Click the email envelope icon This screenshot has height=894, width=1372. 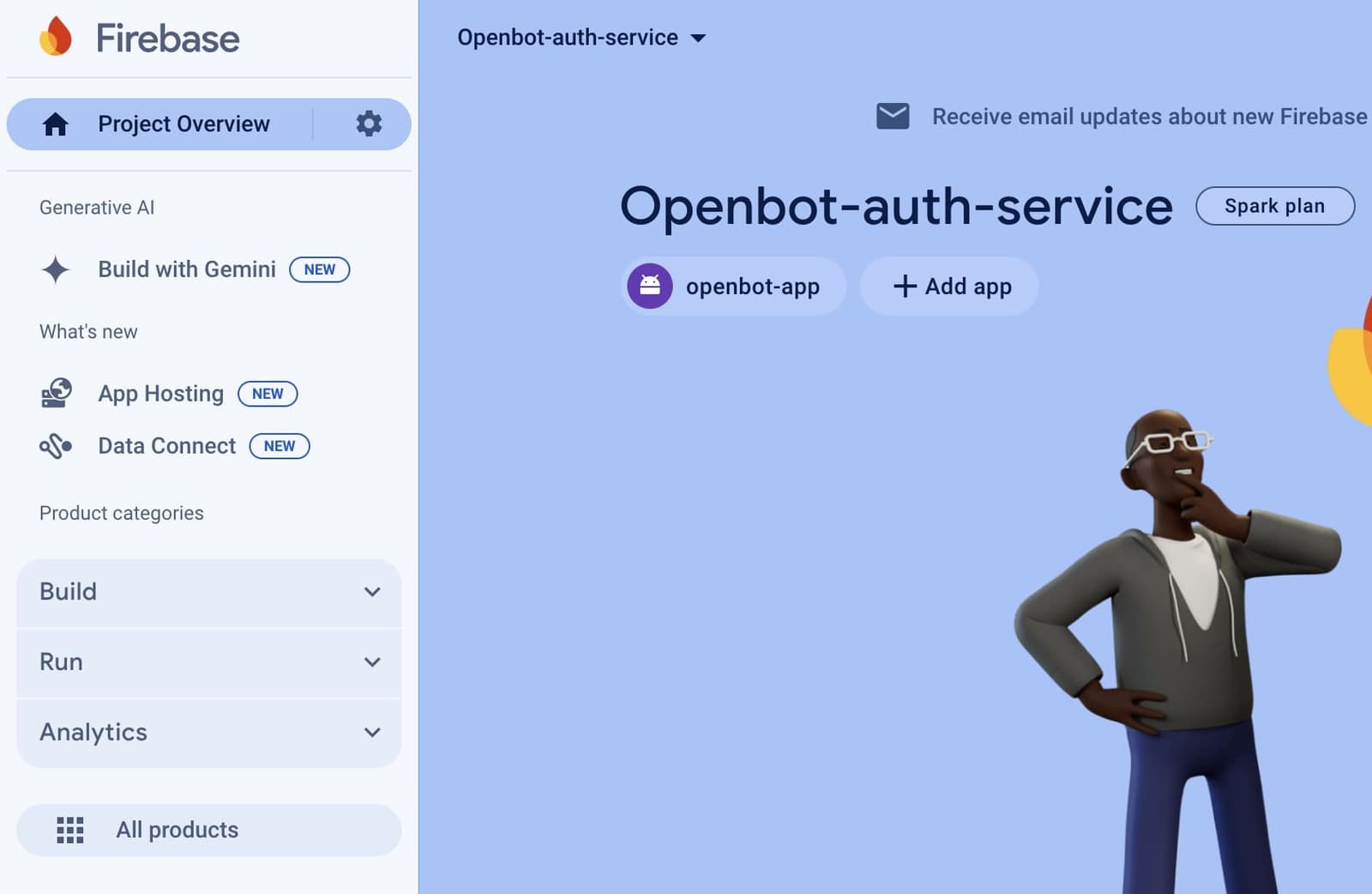[893, 116]
